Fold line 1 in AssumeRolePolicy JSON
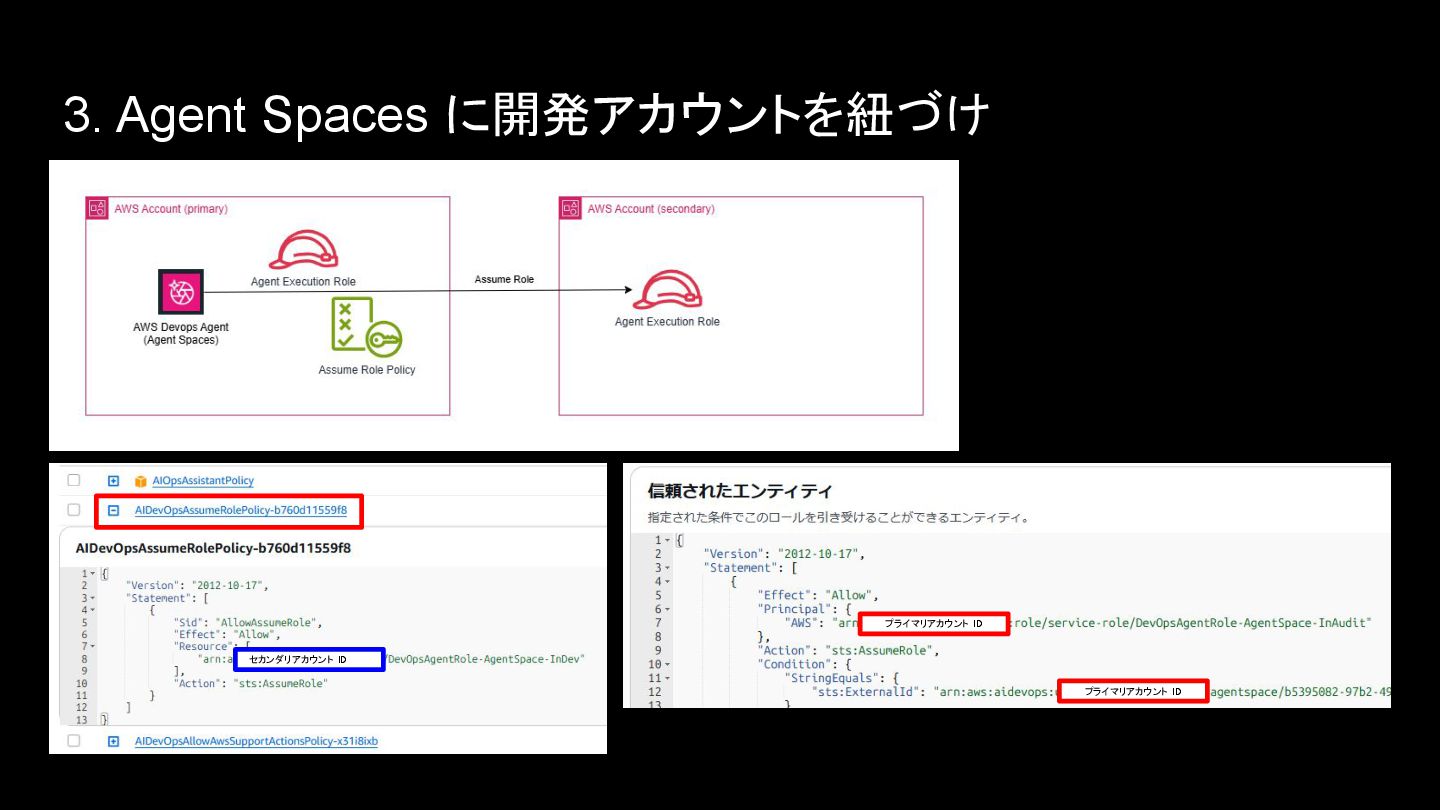This screenshot has height=810, width=1440. tap(93, 574)
